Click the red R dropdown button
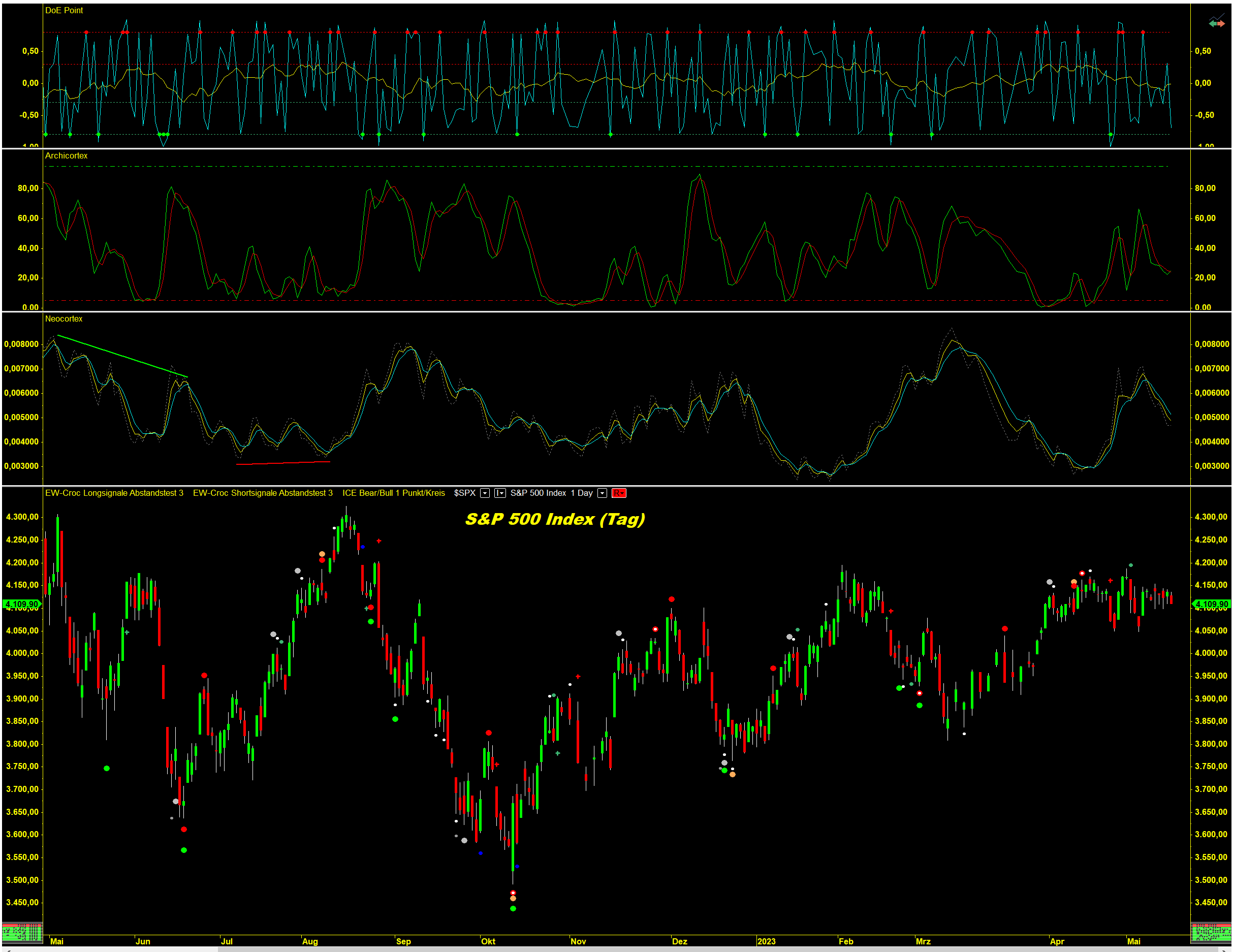The width and height of the screenshot is (1233, 952). pos(619,493)
